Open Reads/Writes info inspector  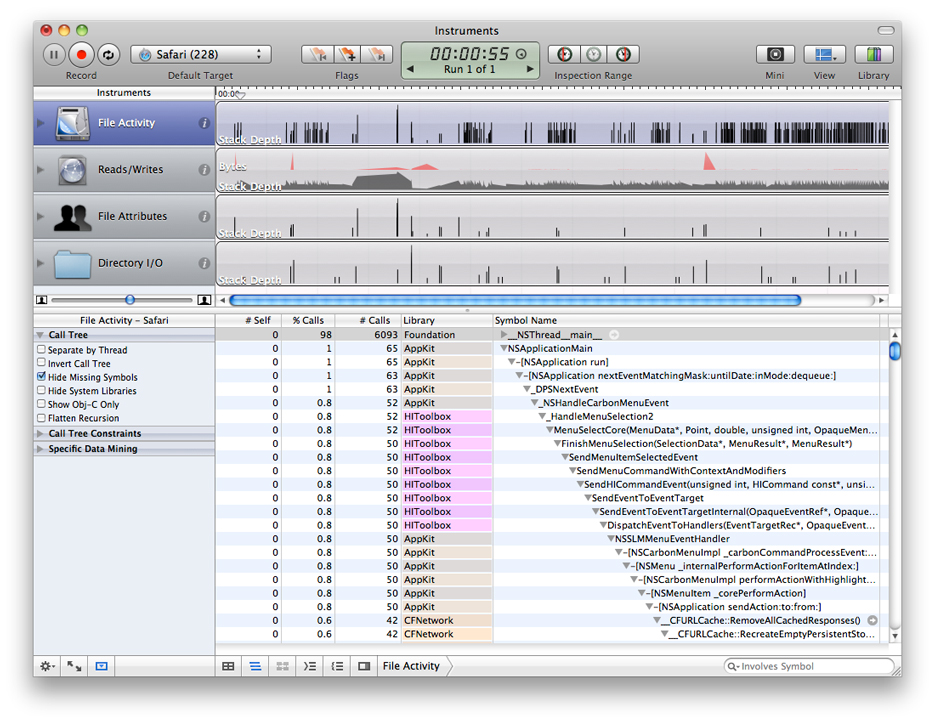(x=204, y=170)
